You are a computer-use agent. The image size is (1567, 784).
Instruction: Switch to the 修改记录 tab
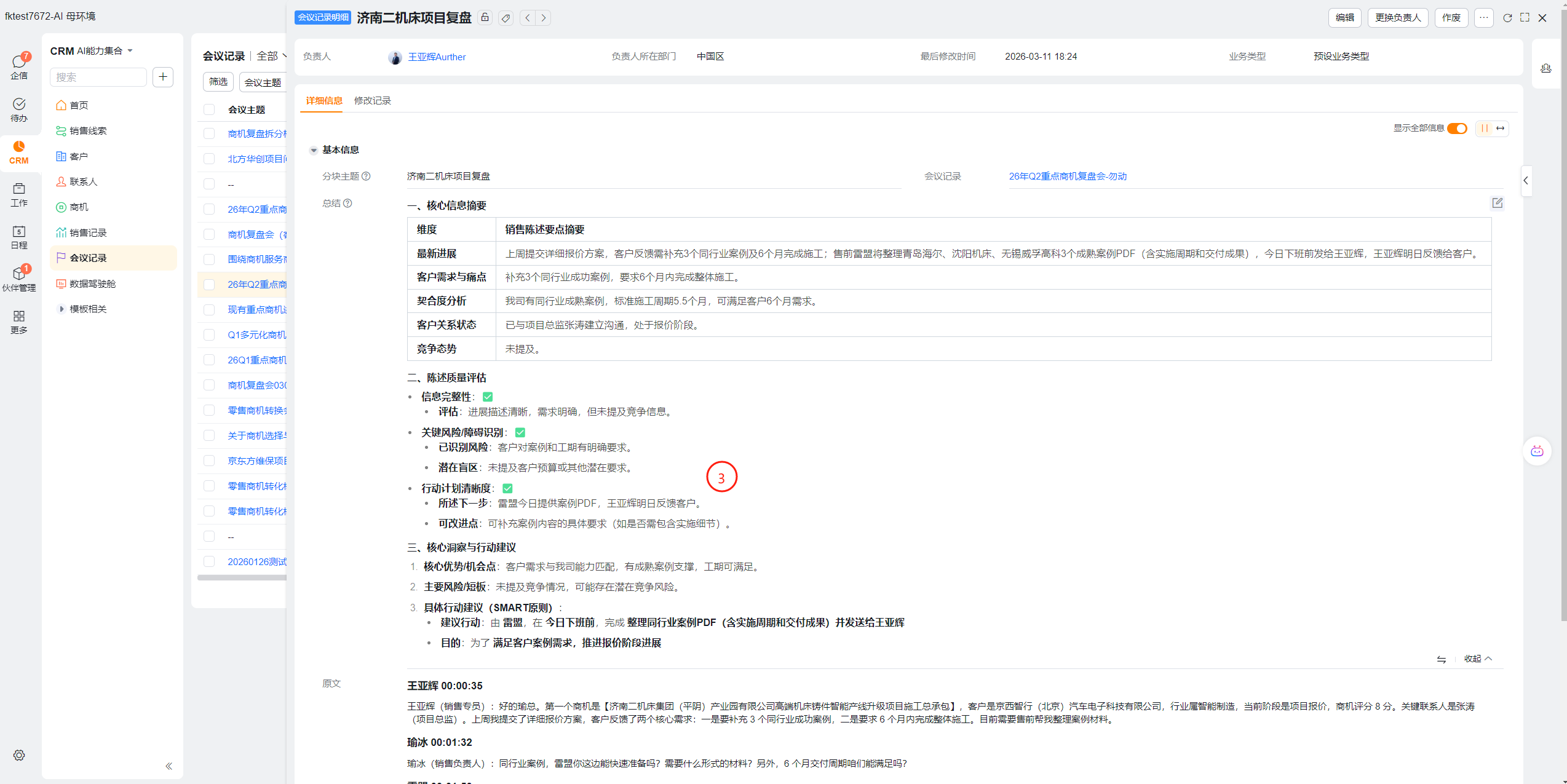372,100
